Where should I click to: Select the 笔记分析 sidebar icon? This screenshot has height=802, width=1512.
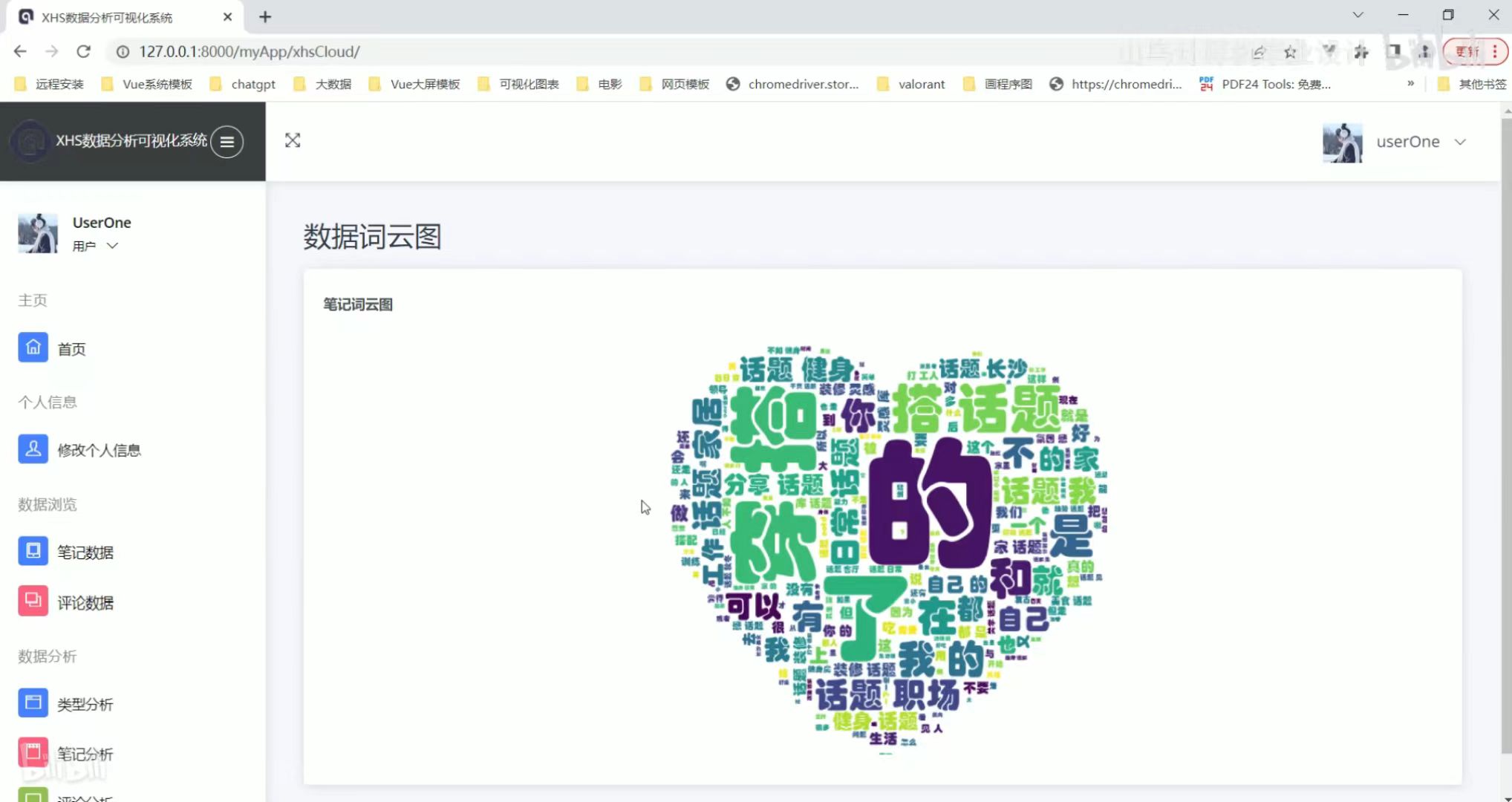tap(33, 752)
